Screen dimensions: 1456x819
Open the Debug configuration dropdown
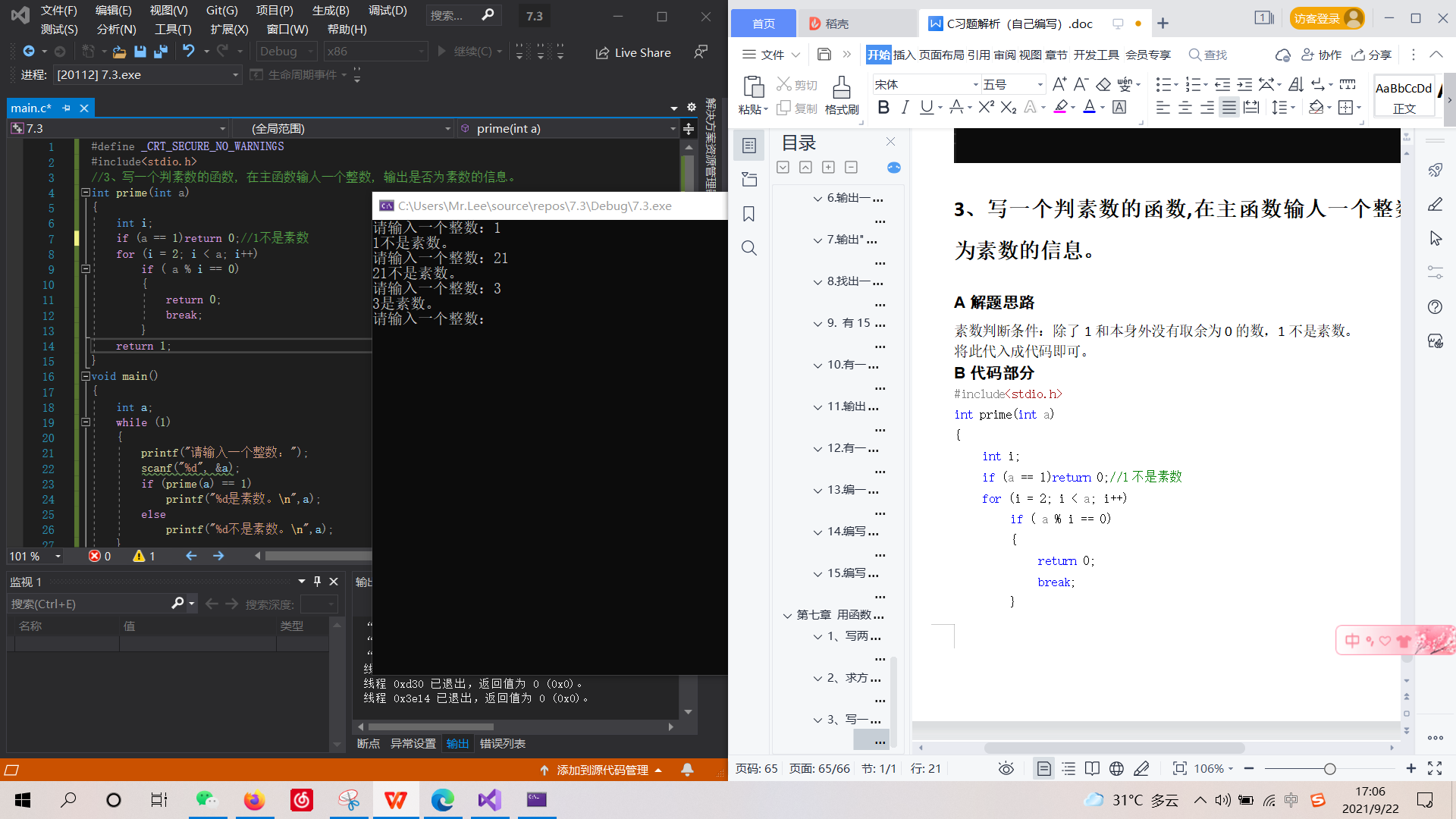tap(286, 52)
